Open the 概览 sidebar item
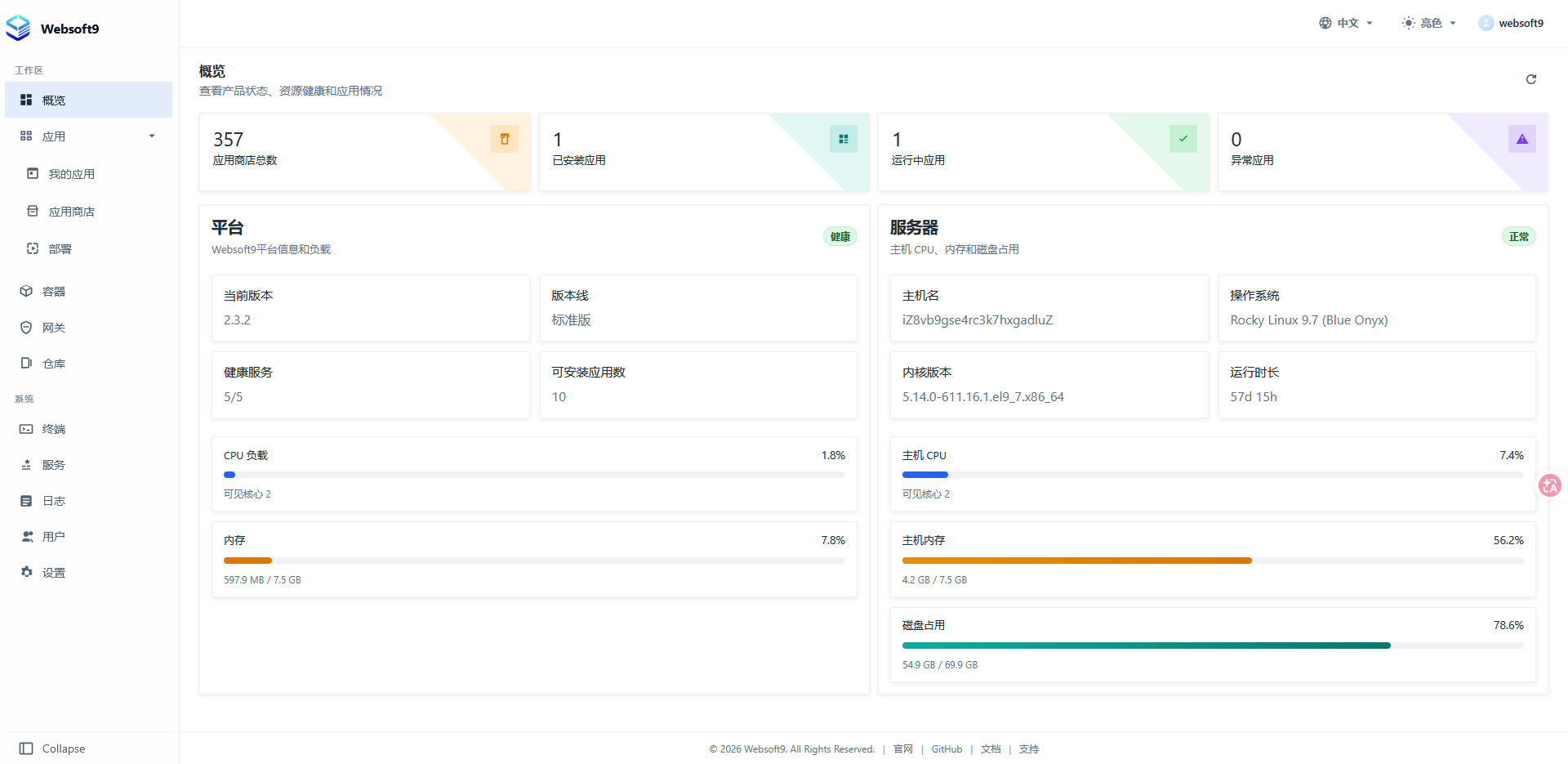Image resolution: width=1568 pixels, height=764 pixels. tap(88, 100)
